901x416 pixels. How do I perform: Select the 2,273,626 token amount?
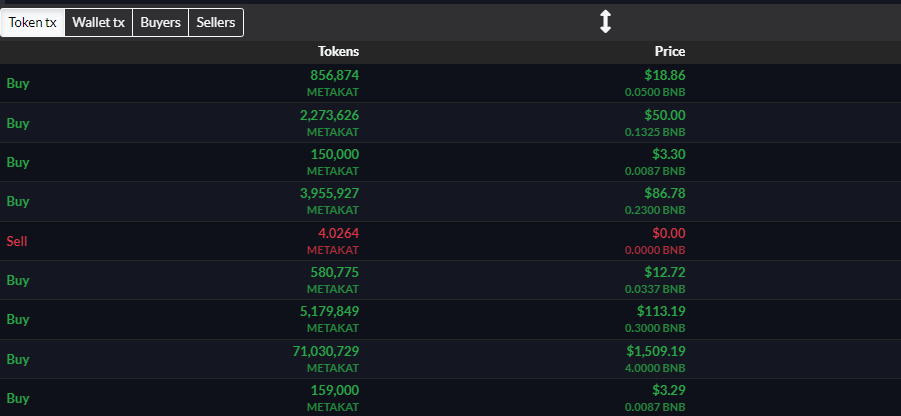[329, 115]
